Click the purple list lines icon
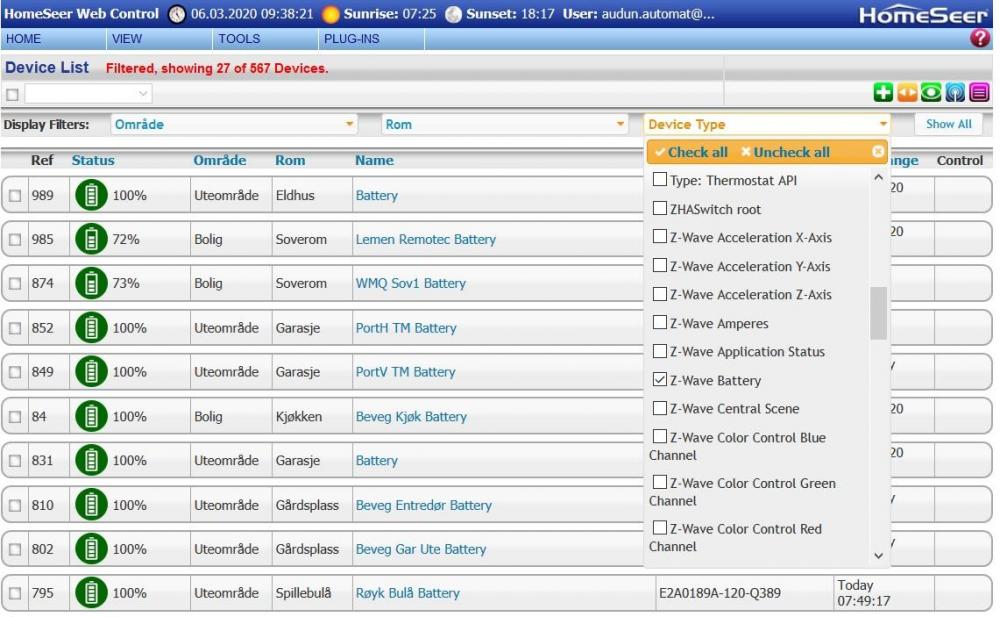This screenshot has height=617, width=1000. [979, 93]
